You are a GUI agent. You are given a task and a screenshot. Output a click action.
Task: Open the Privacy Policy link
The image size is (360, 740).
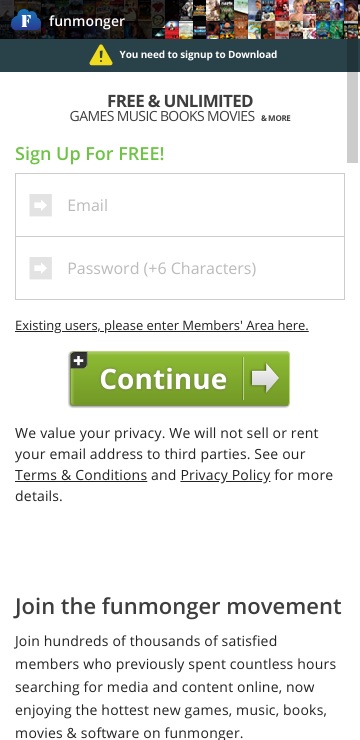pyautogui.click(x=226, y=475)
